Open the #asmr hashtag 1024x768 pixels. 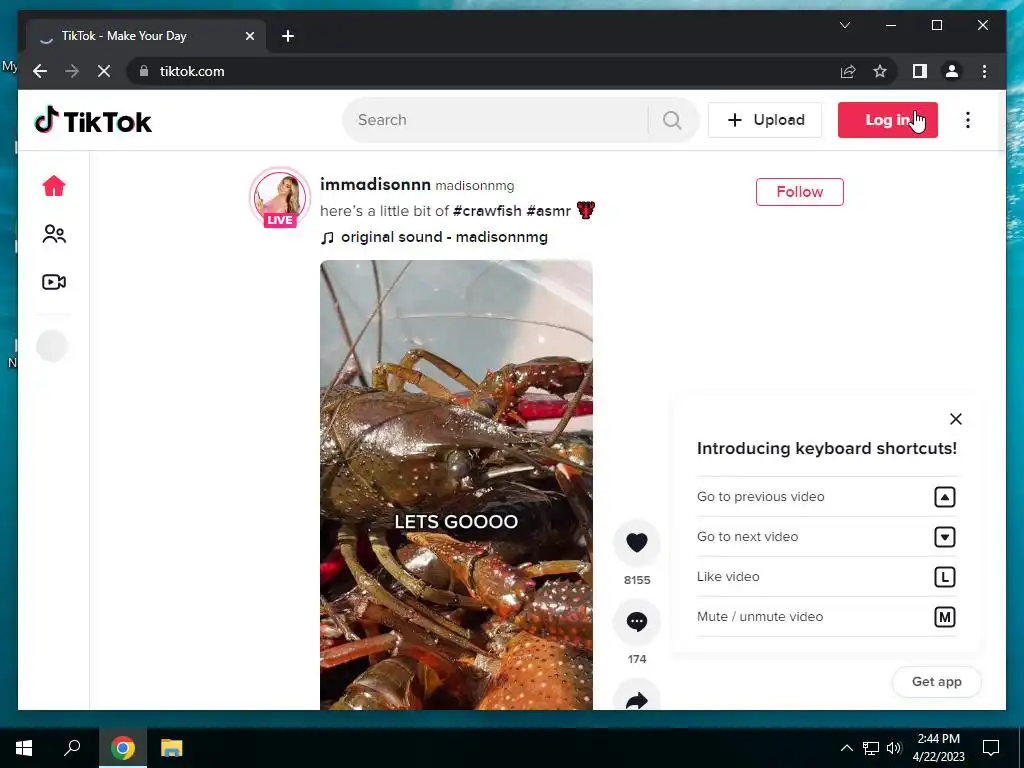point(549,211)
